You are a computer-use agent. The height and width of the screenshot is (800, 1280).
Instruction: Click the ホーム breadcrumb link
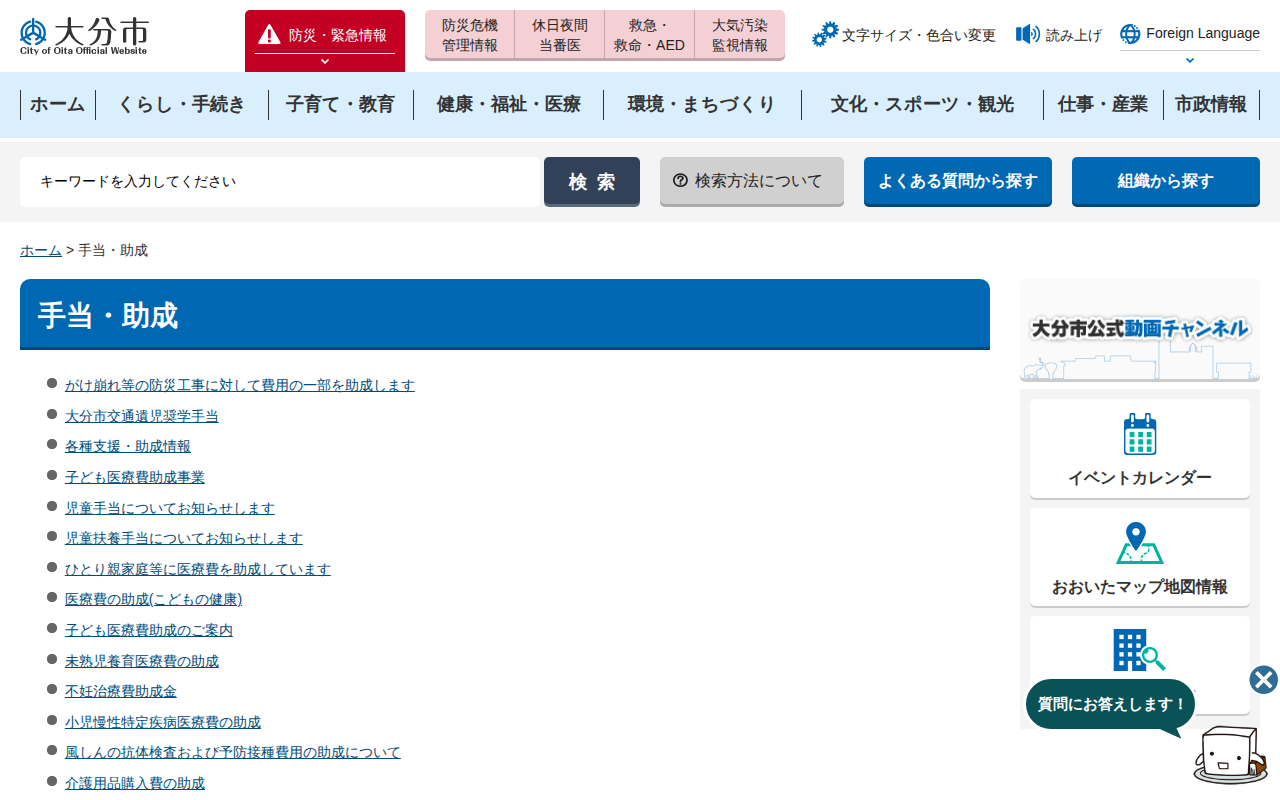(x=41, y=250)
